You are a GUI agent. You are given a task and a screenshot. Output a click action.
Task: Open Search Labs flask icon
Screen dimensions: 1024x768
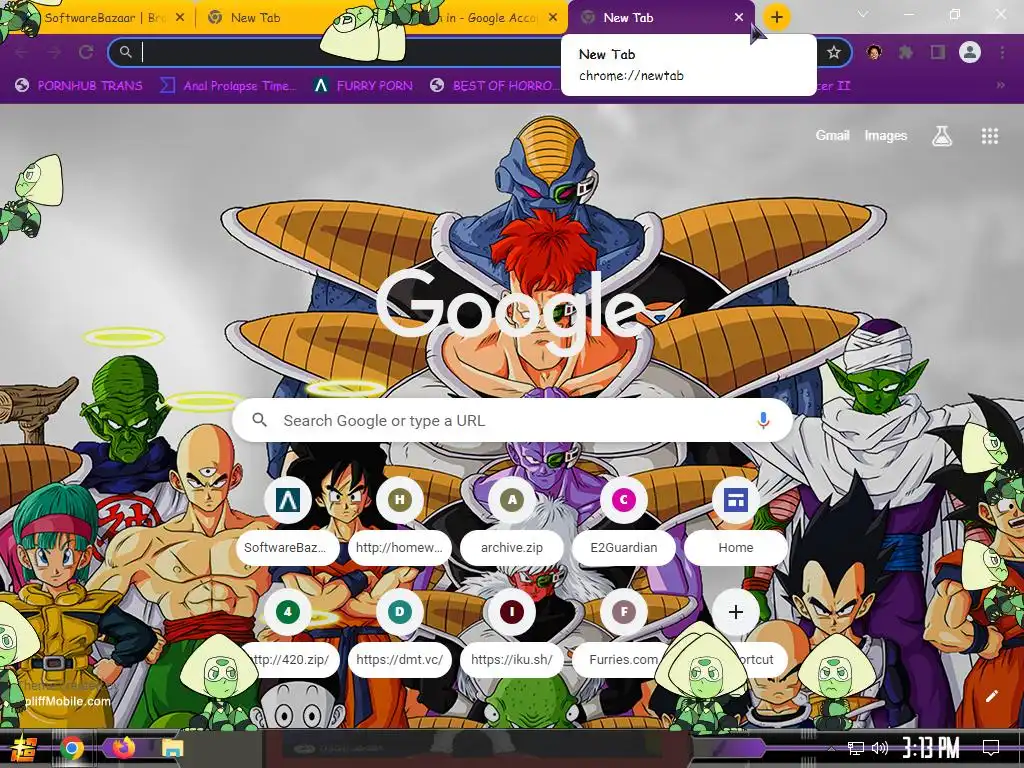(941, 136)
